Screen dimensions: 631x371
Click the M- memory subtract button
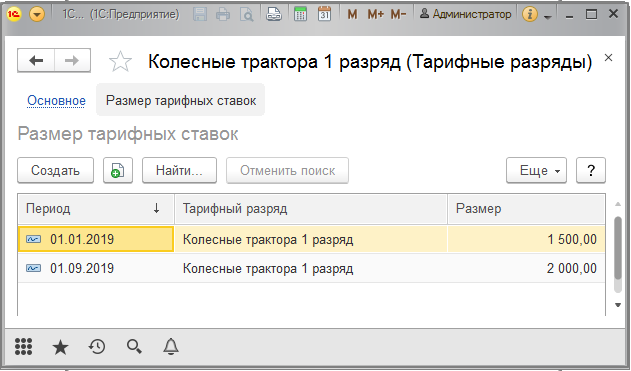pyautogui.click(x=398, y=14)
